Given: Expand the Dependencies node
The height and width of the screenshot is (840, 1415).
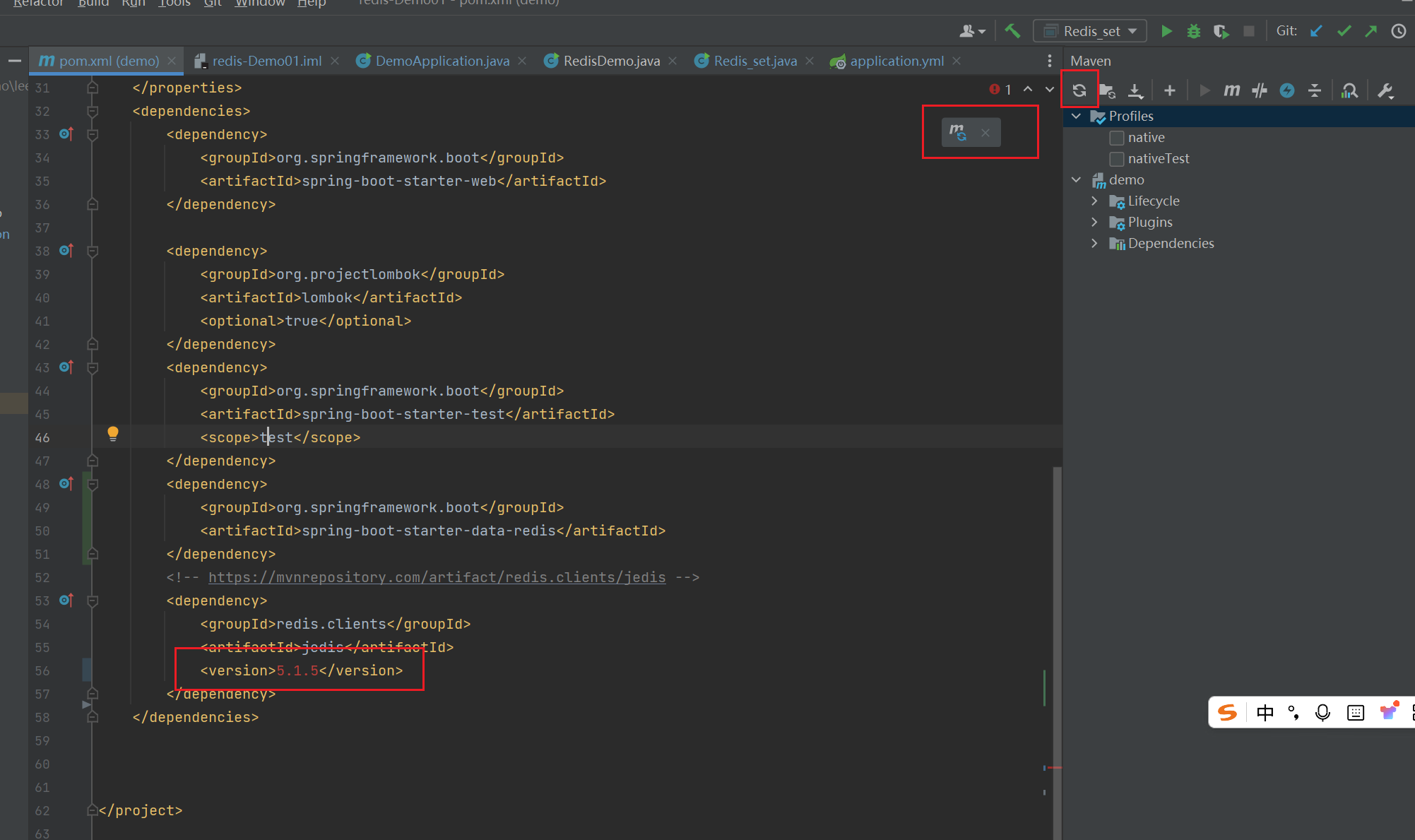Looking at the screenshot, I should click(1094, 243).
